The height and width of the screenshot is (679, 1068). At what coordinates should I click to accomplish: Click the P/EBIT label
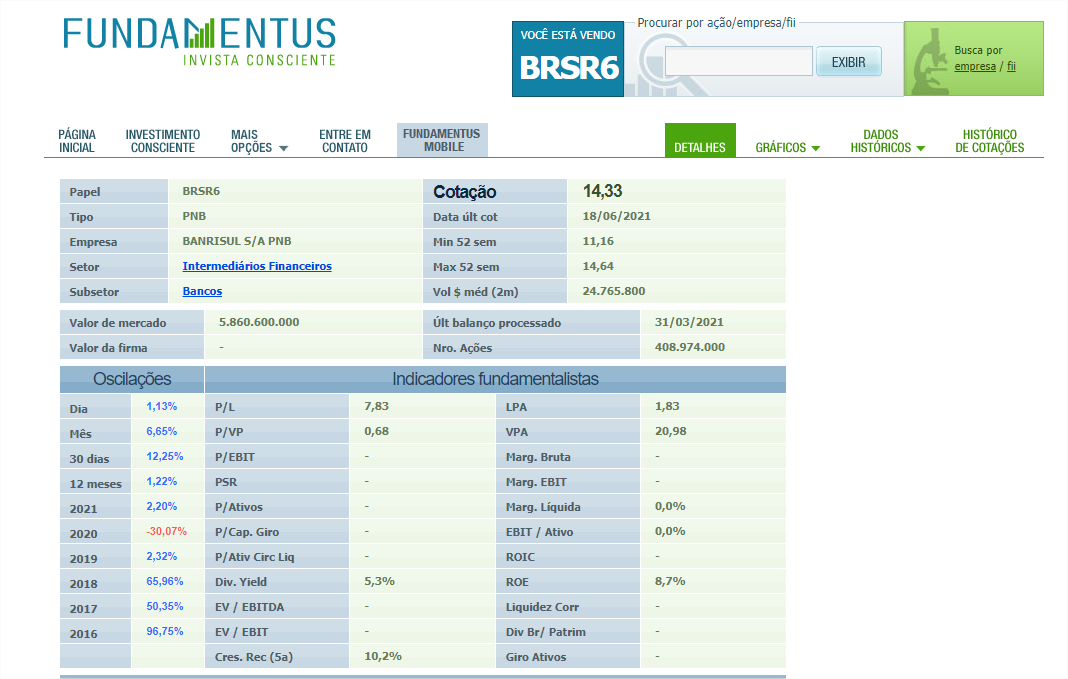coord(234,457)
